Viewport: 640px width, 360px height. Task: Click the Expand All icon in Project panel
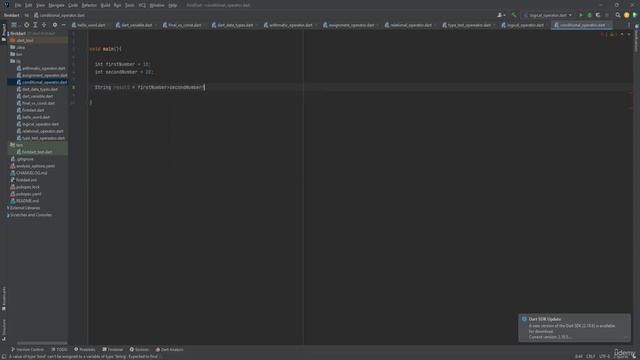point(35,25)
